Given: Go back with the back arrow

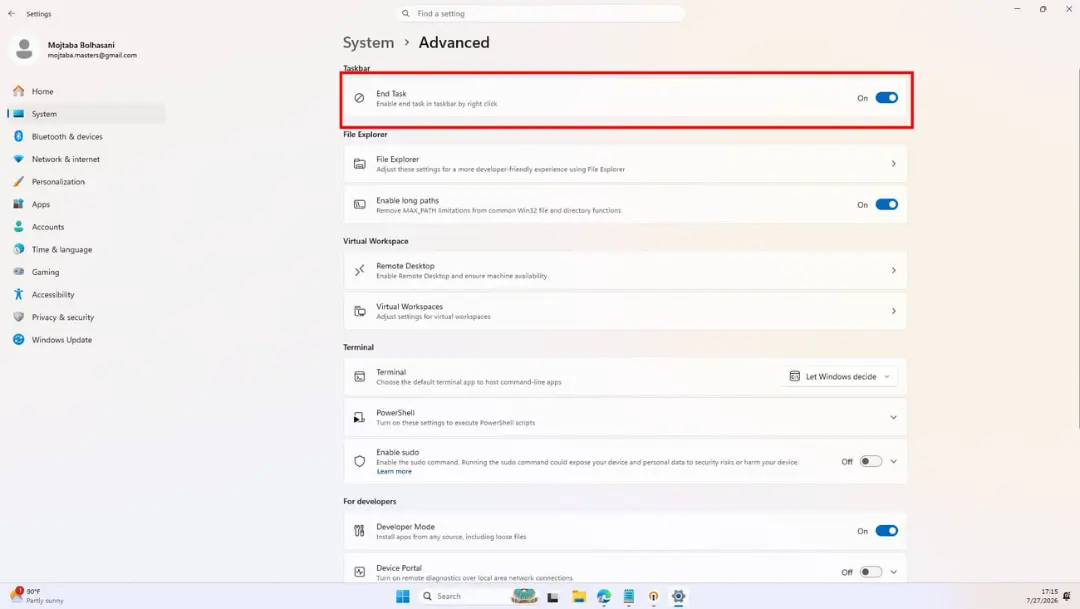Looking at the screenshot, I should (12, 13).
